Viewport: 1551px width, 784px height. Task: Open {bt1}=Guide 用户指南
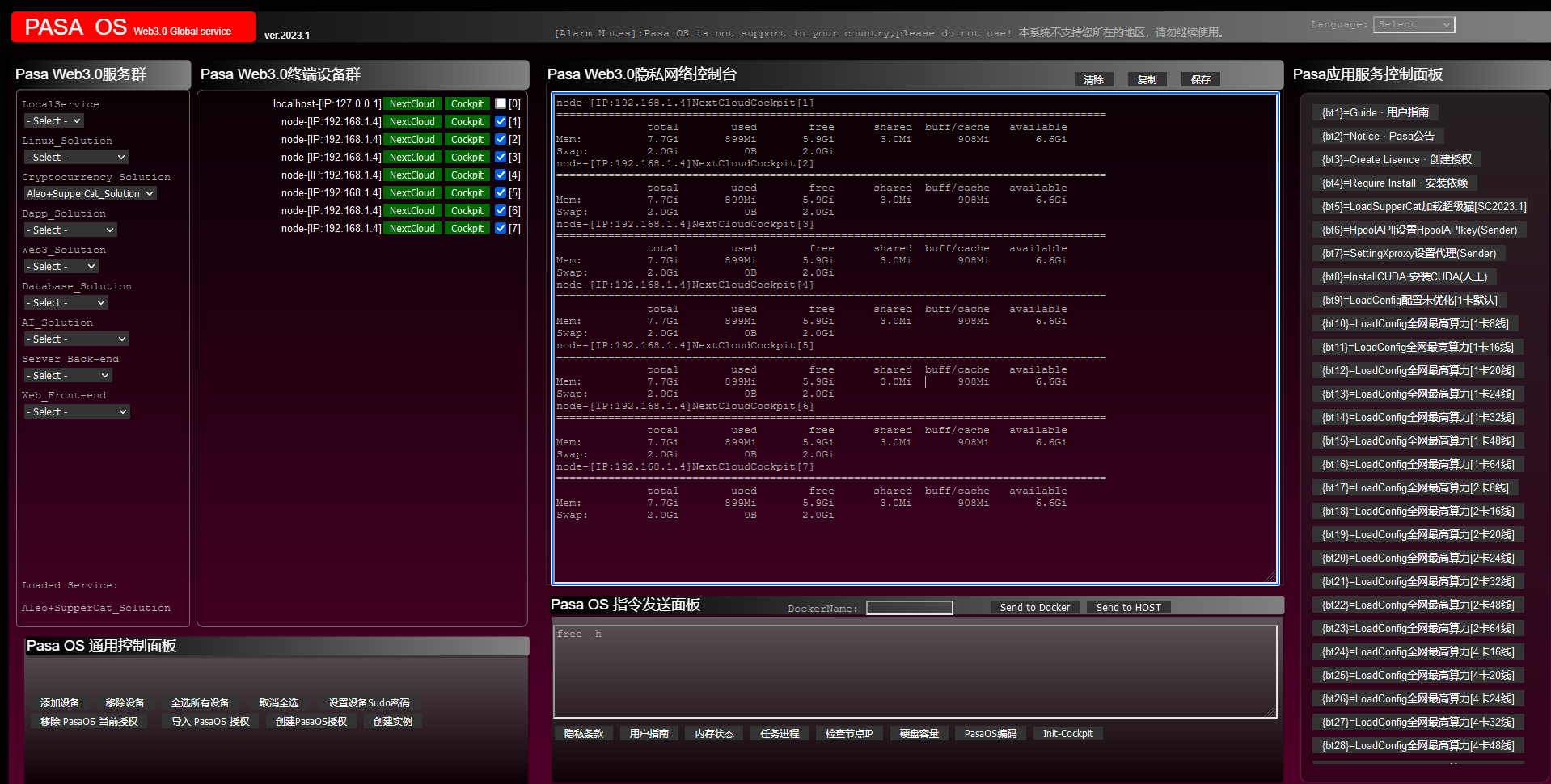[1376, 112]
